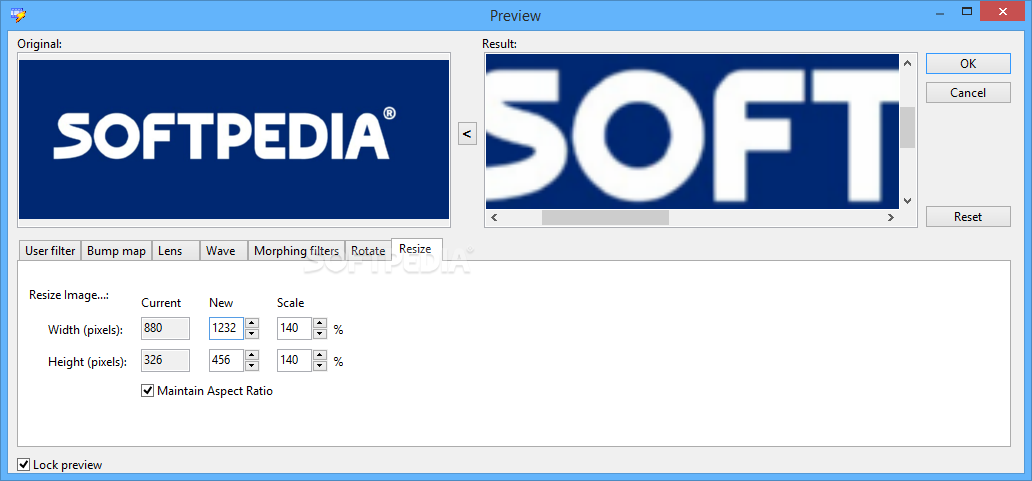
Task: Increase new width with up spinner
Action: pyautogui.click(x=252, y=322)
